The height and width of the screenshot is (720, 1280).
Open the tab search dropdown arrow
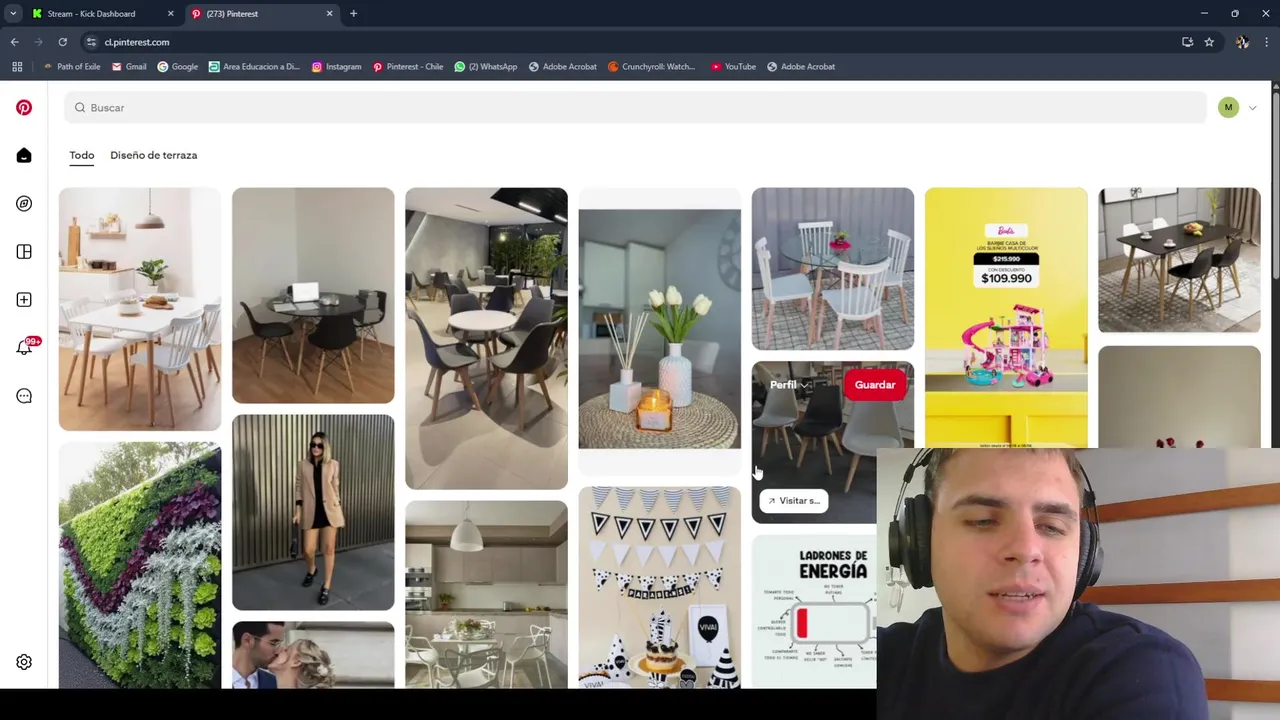(13, 14)
